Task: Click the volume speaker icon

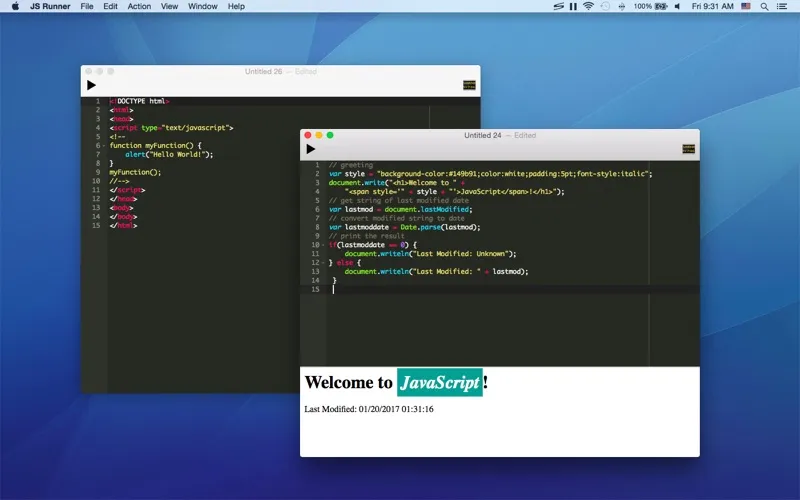Action: [x=677, y=6]
